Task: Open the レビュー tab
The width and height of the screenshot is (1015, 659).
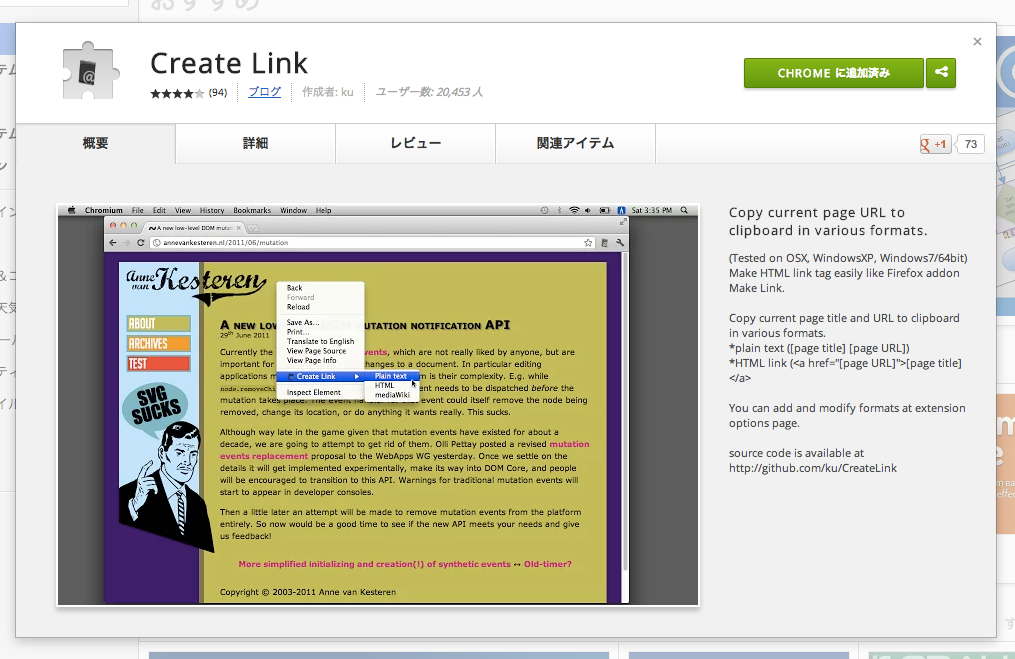Action: click(415, 144)
